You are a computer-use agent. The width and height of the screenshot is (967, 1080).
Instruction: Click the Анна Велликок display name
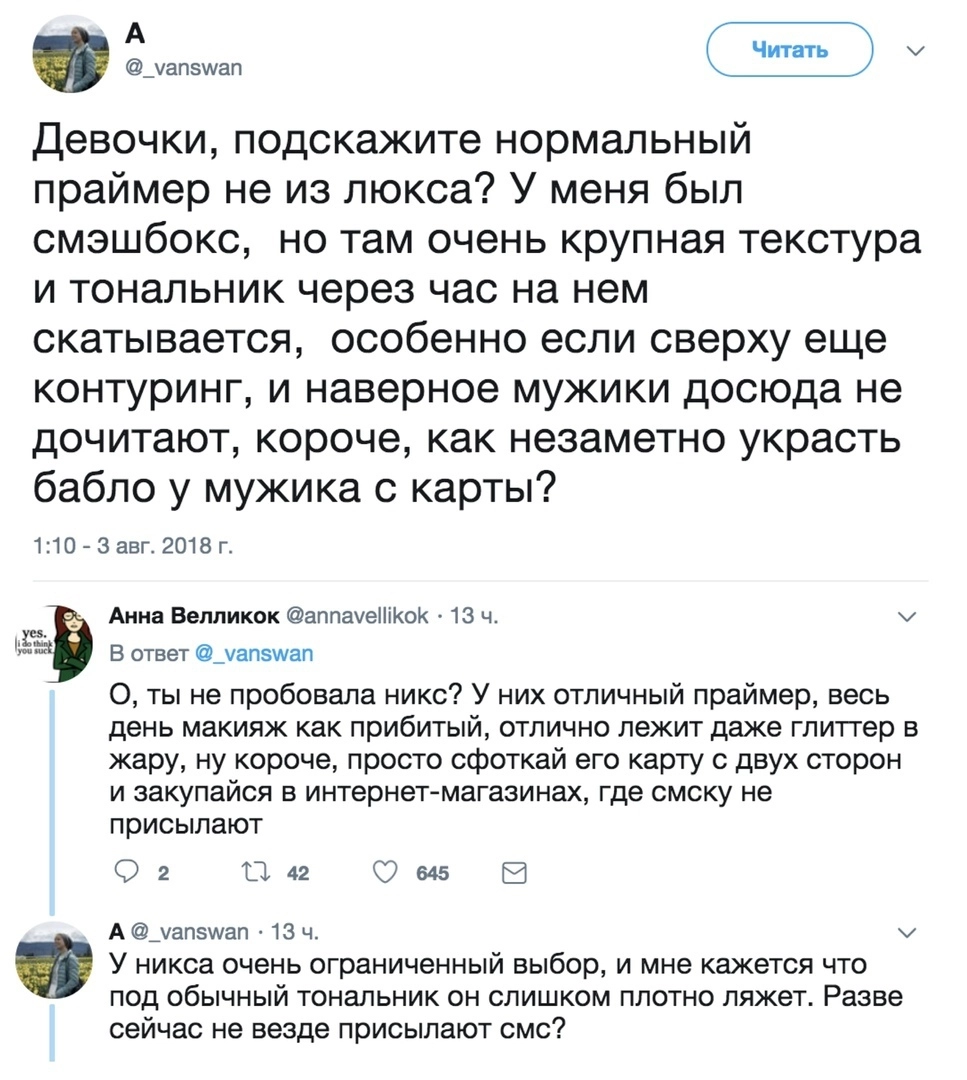point(194,617)
